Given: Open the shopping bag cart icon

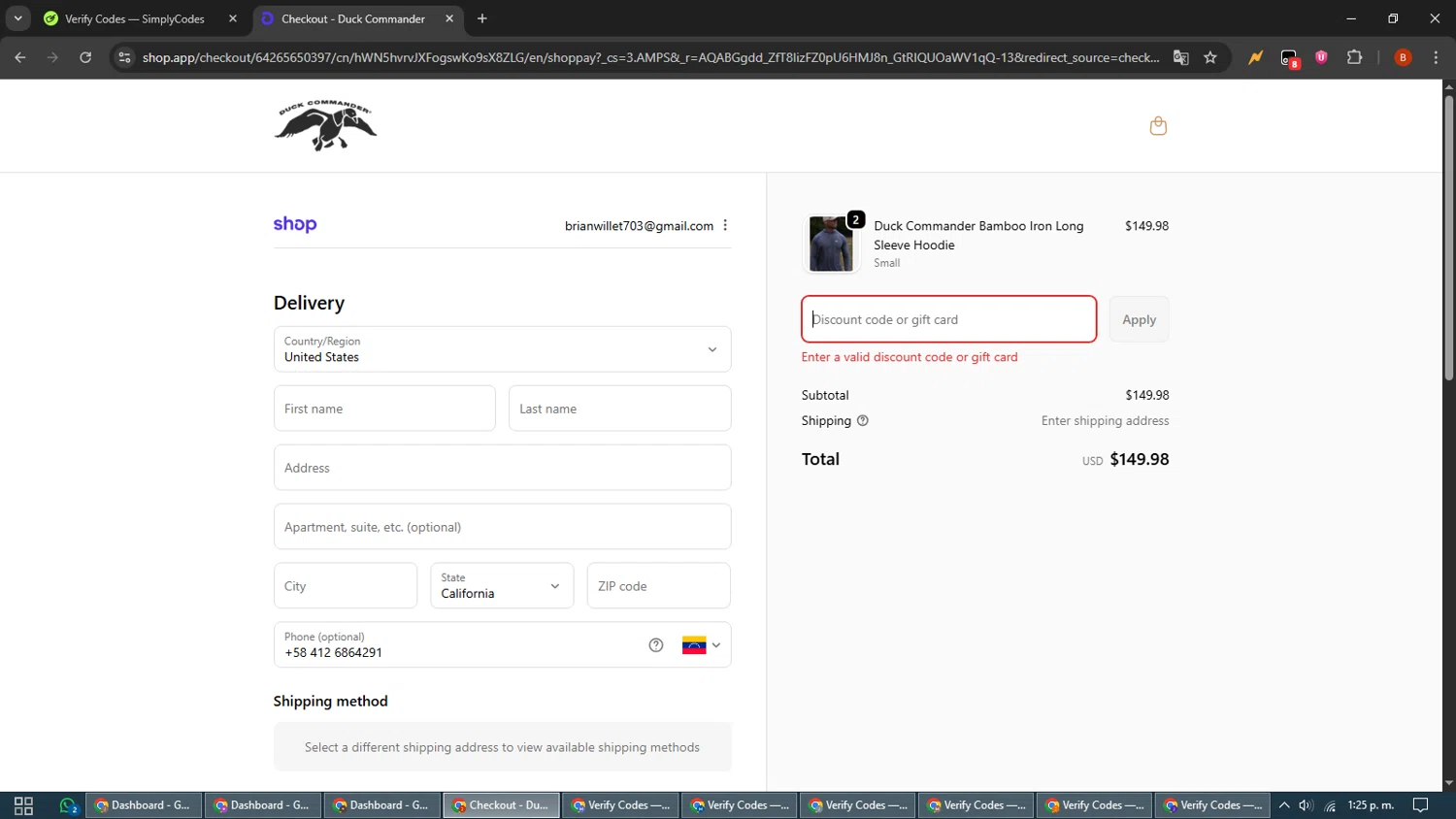Looking at the screenshot, I should click(x=1158, y=126).
